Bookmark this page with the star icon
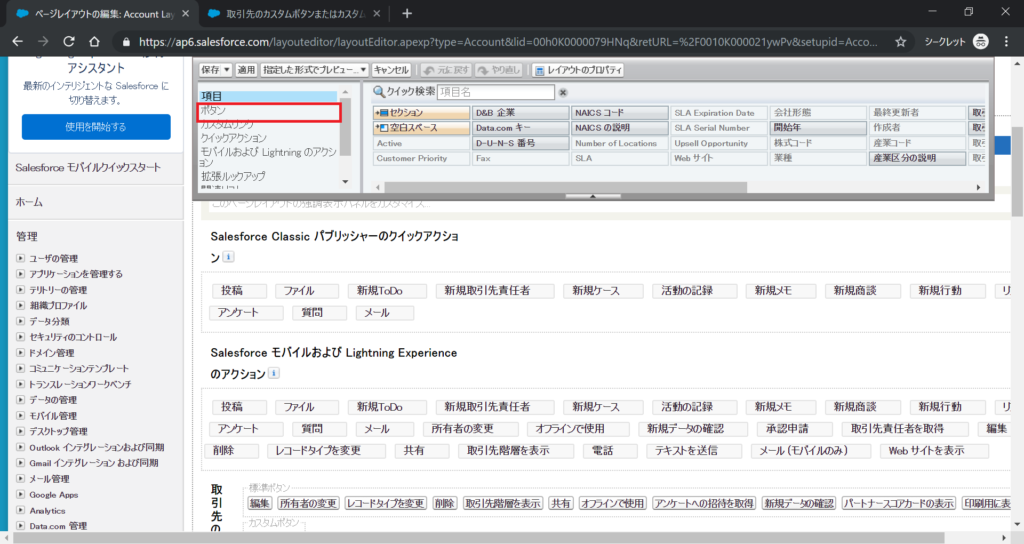This screenshot has height=544, width=1024. (900, 42)
